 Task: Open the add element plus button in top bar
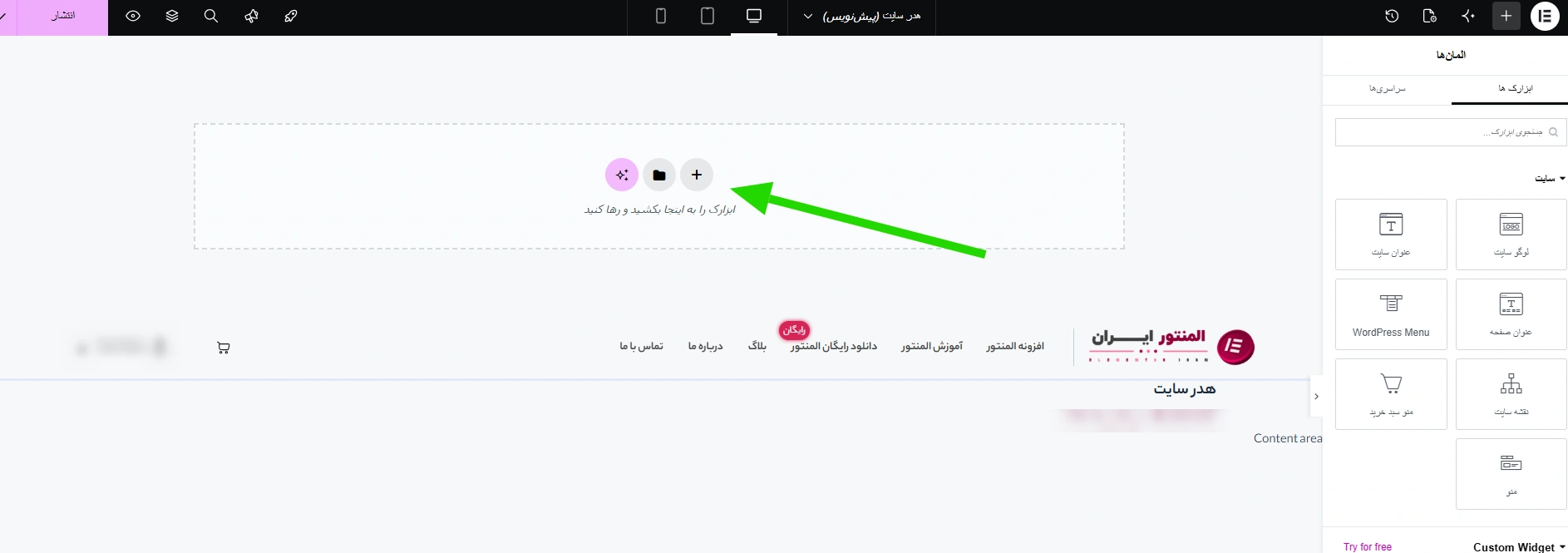1506,16
